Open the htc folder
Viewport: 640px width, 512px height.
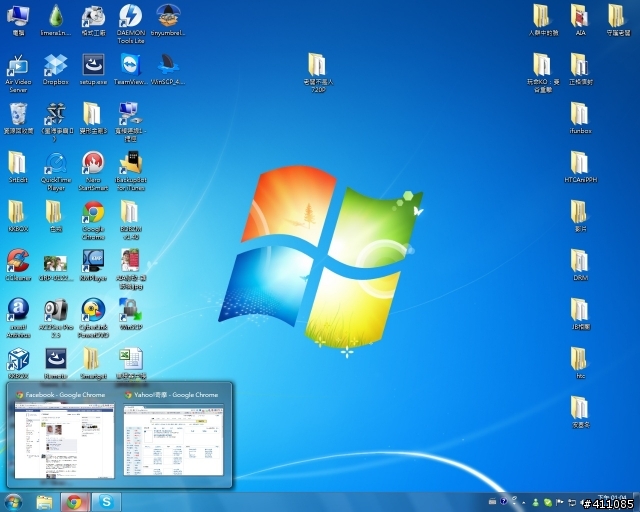click(580, 363)
